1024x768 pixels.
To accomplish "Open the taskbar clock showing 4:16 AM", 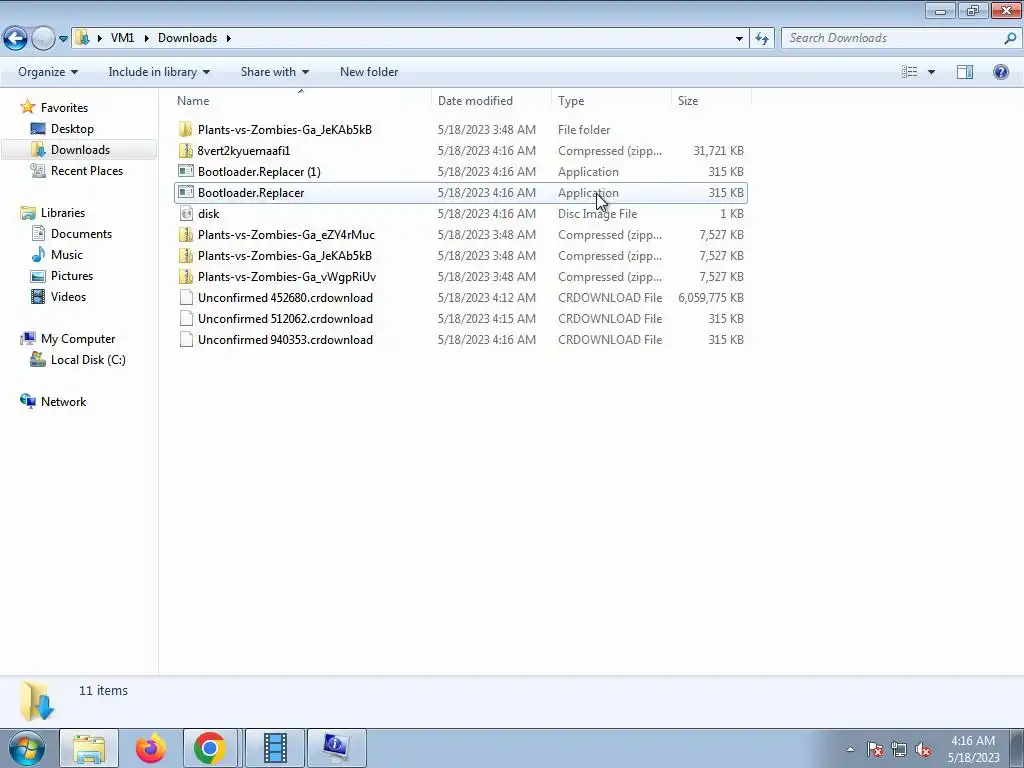I will point(973,749).
